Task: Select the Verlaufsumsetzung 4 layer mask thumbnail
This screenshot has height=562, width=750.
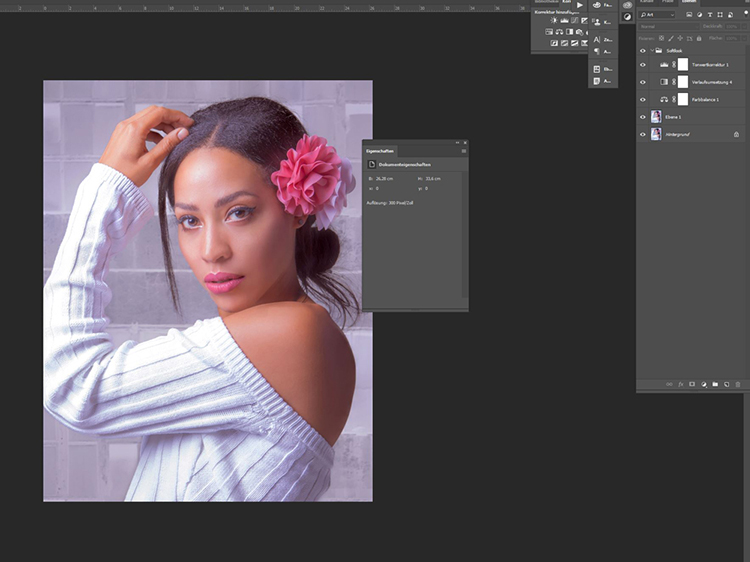Action: (682, 82)
